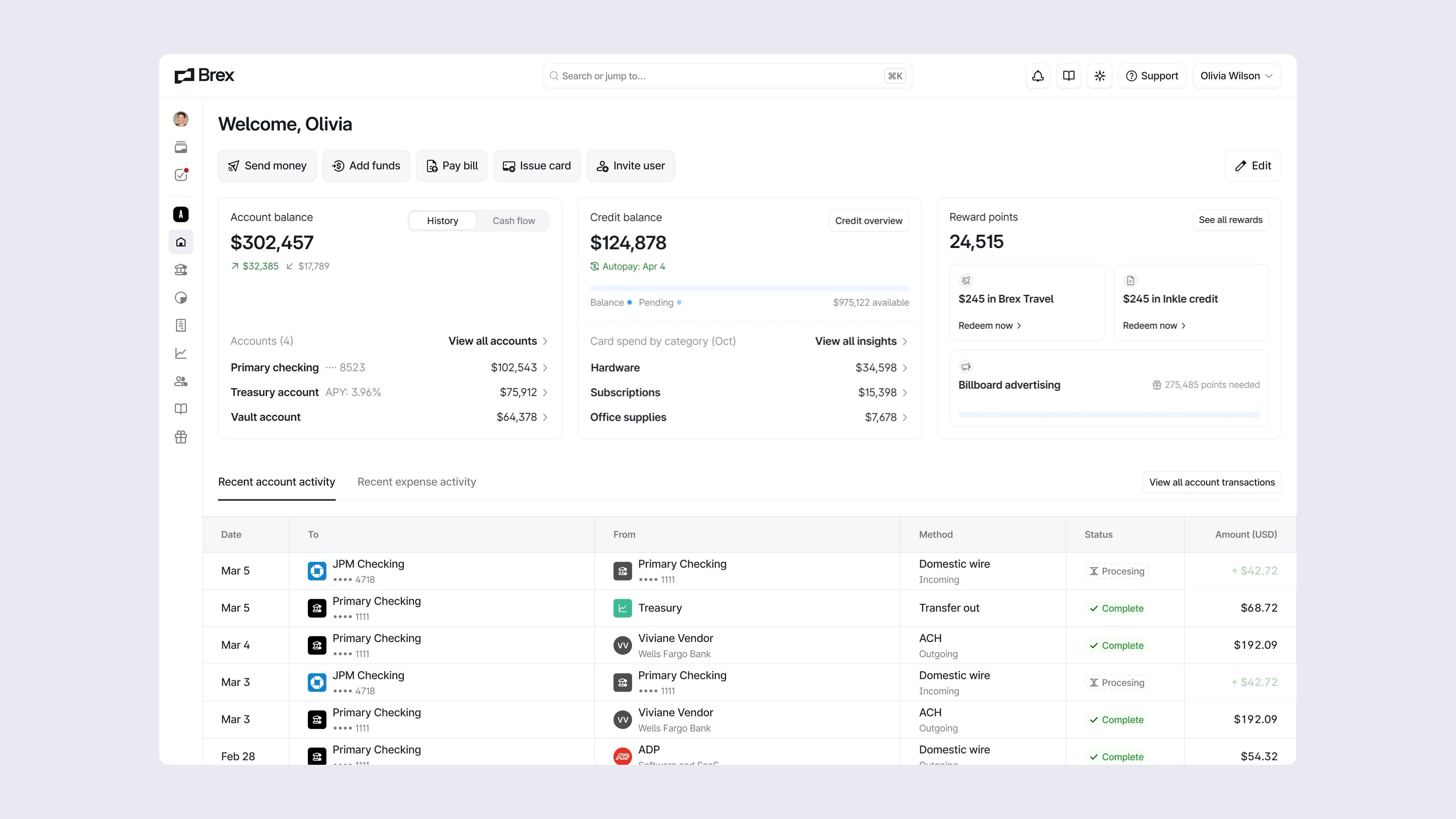Open the bank accounts icon in the sidebar

tap(181, 270)
